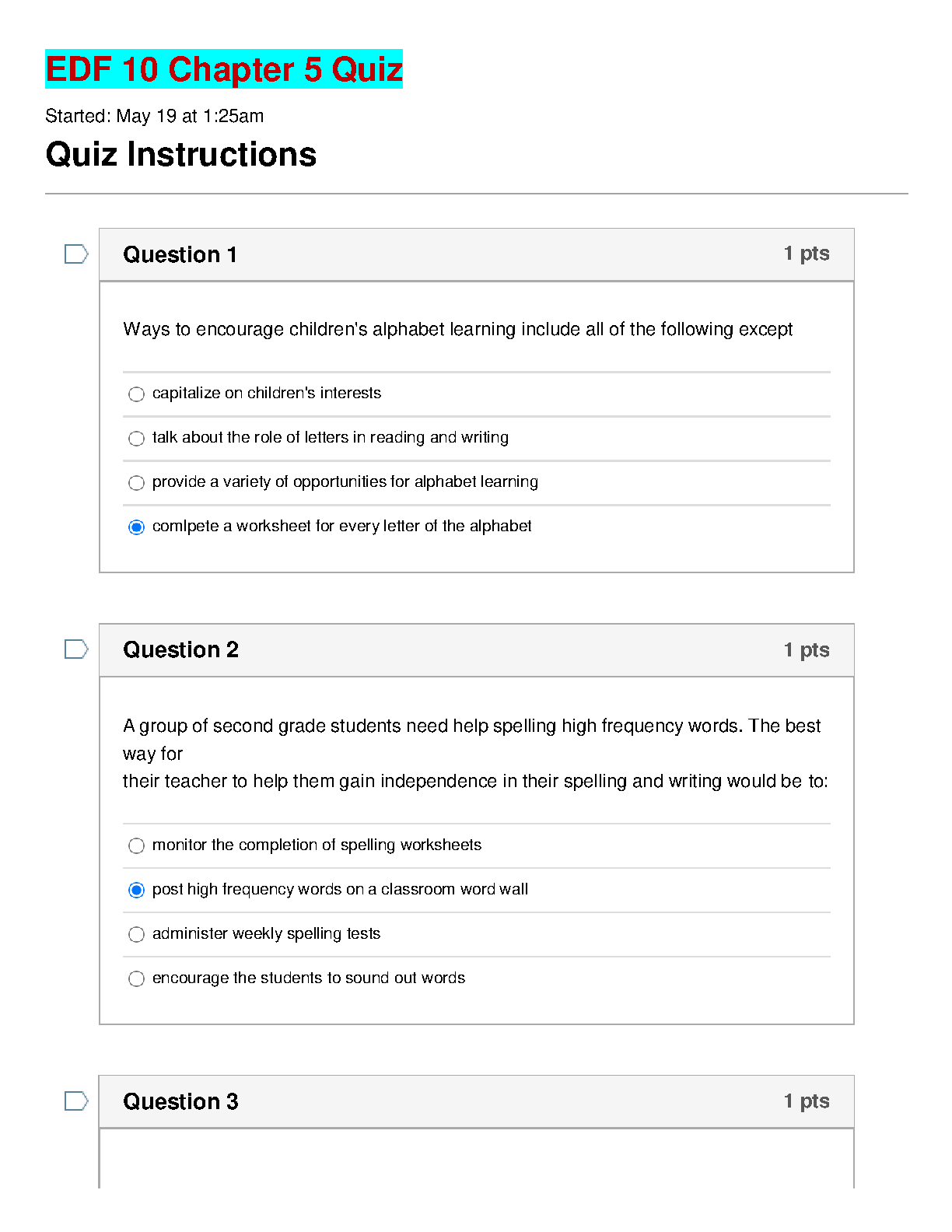Click Question 2 prompt about spelling words
Image resolution: width=952 pixels, height=1232 pixels.
coord(474,754)
